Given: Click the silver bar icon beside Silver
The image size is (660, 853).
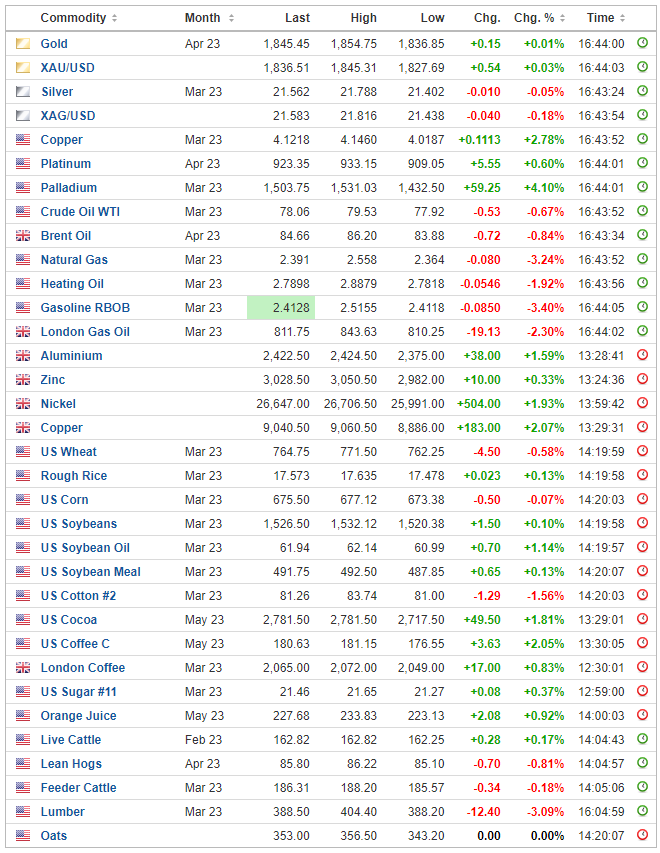Looking at the screenshot, I should (23, 91).
